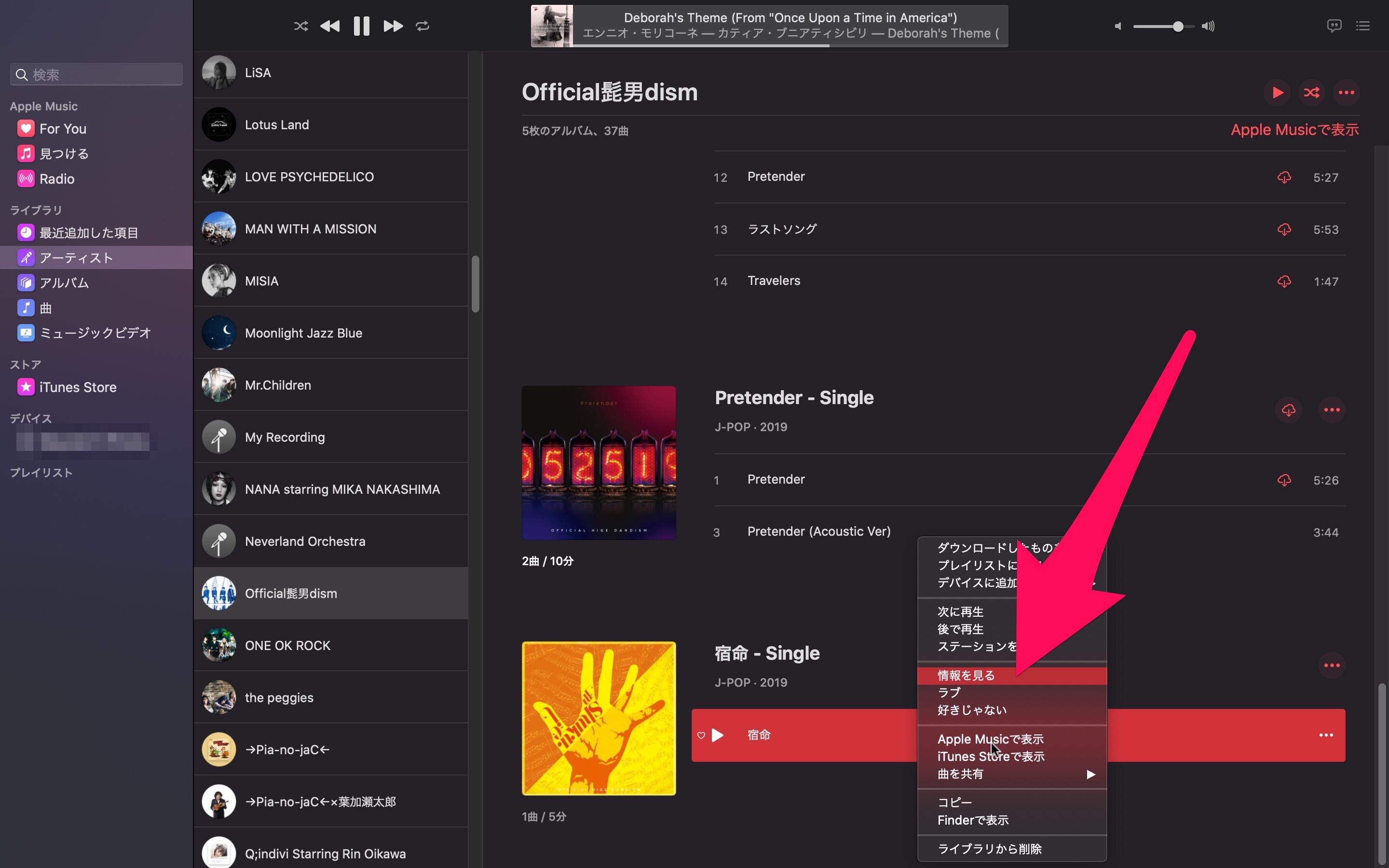
Task: Expand three-dot menu on 宿命 Single
Action: pyautogui.click(x=1331, y=665)
